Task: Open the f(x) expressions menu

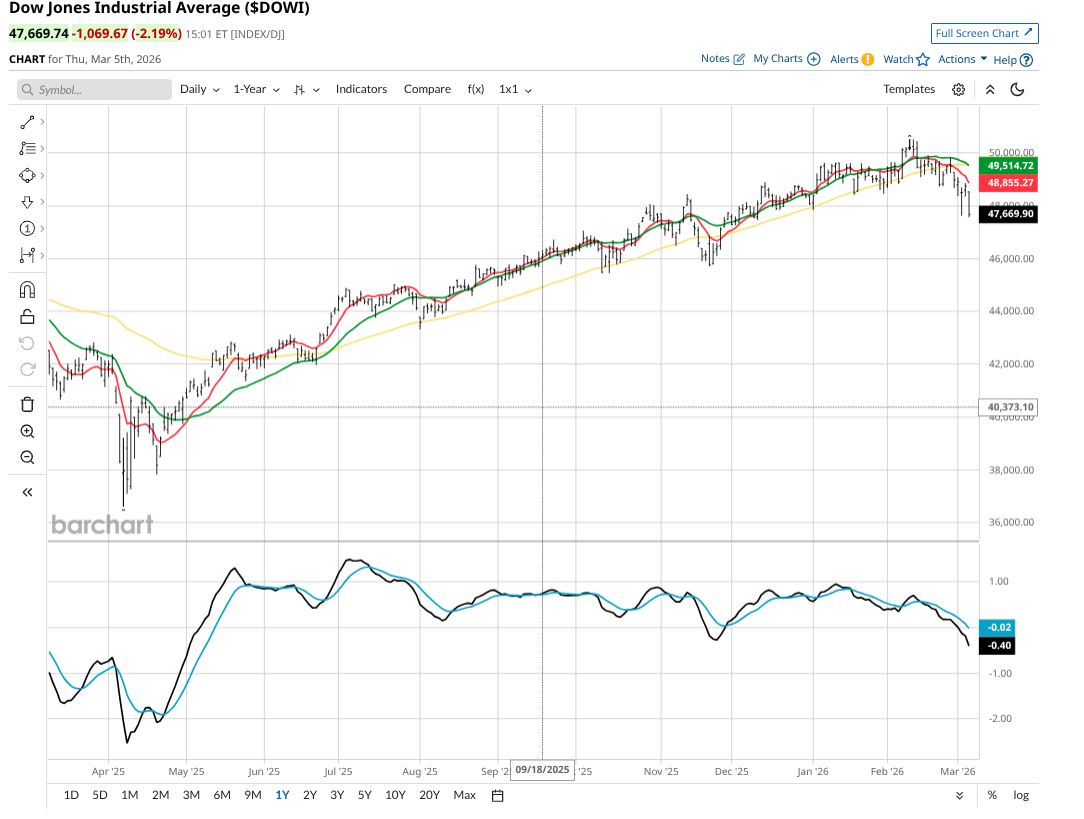Action: point(476,89)
